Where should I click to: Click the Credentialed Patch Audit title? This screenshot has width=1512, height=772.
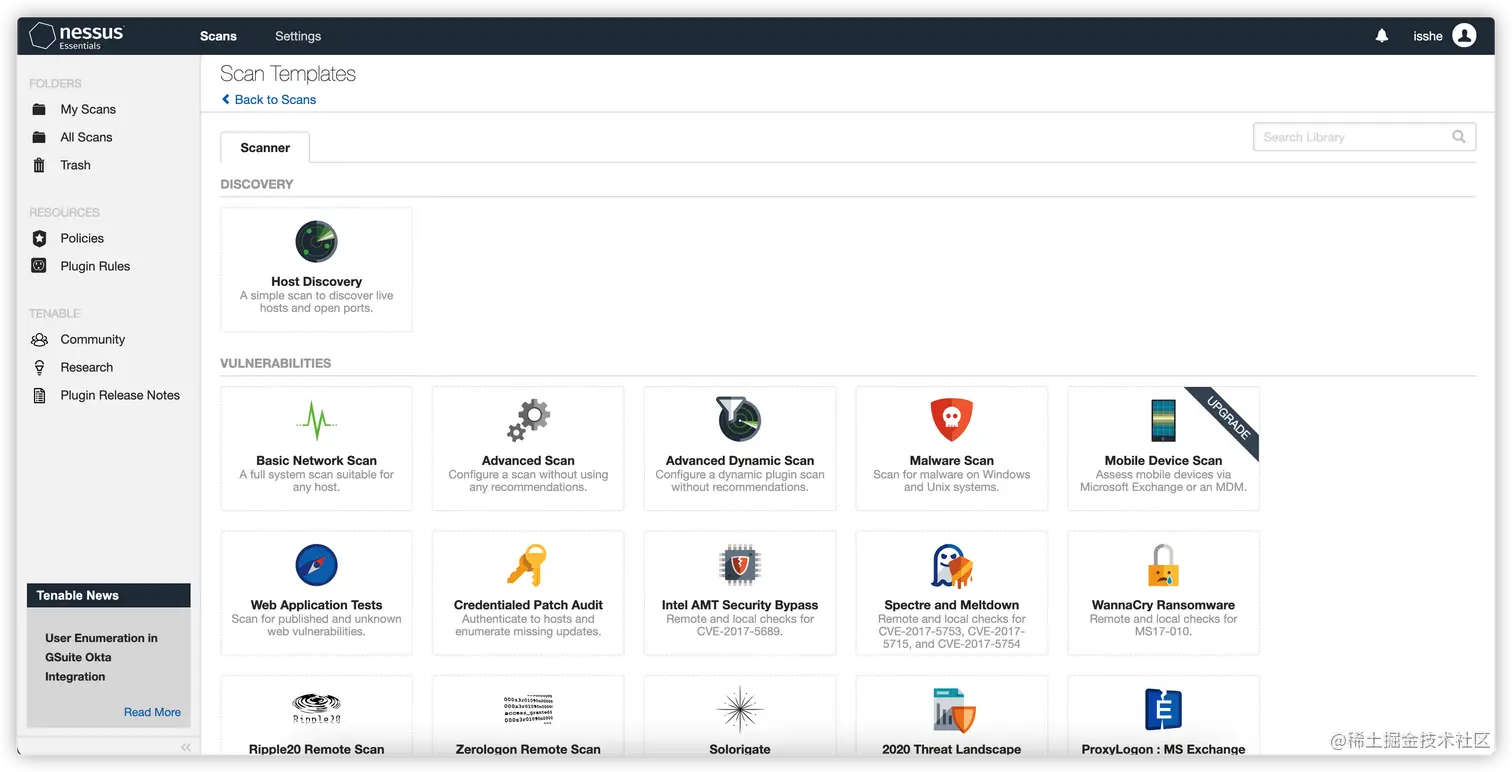coord(528,605)
